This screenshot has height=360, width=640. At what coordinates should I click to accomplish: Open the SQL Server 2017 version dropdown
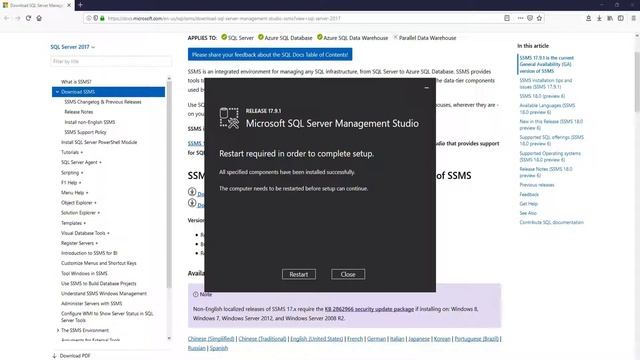[73, 47]
